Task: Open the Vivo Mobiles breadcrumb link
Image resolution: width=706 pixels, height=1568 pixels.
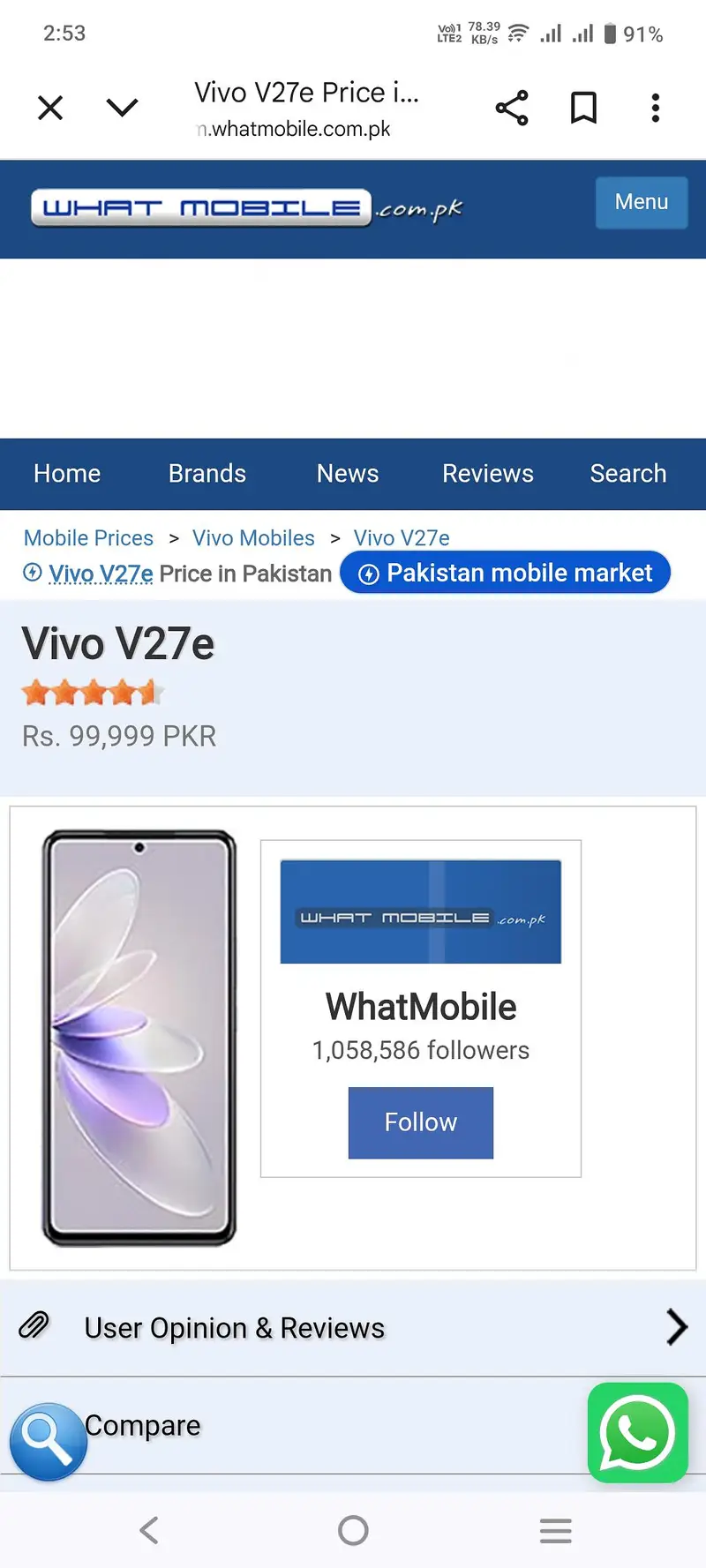Action: point(253,538)
